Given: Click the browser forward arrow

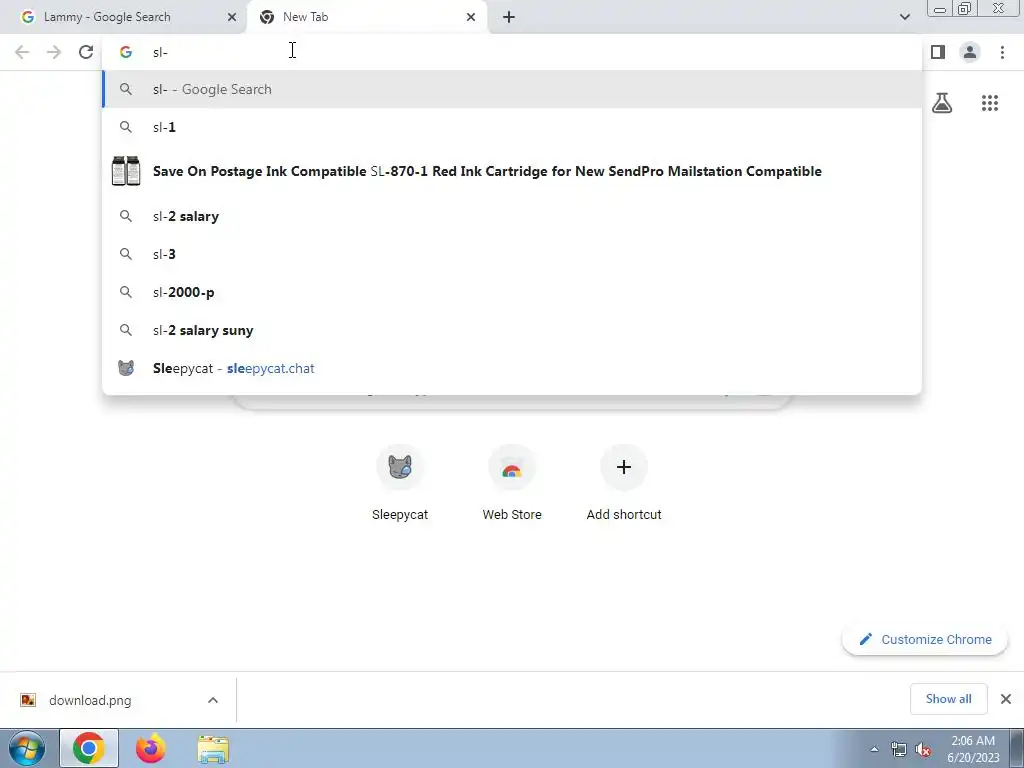Looking at the screenshot, I should pos(54,52).
